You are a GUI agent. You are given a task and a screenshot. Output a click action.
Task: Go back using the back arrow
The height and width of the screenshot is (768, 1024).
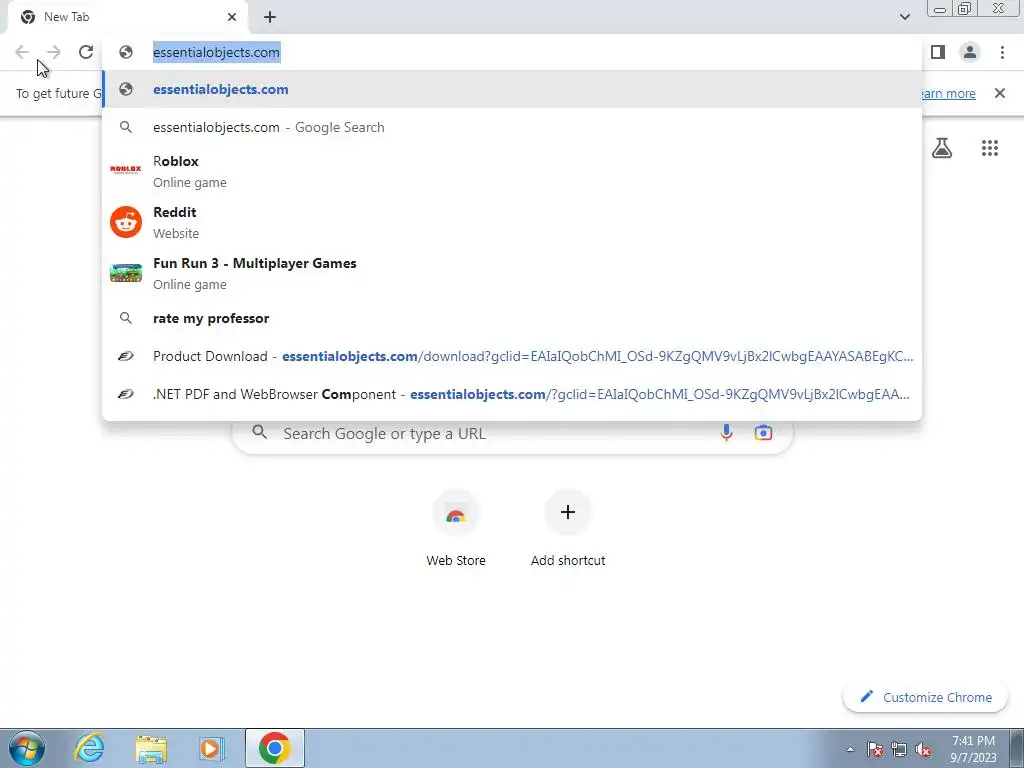coord(22,52)
